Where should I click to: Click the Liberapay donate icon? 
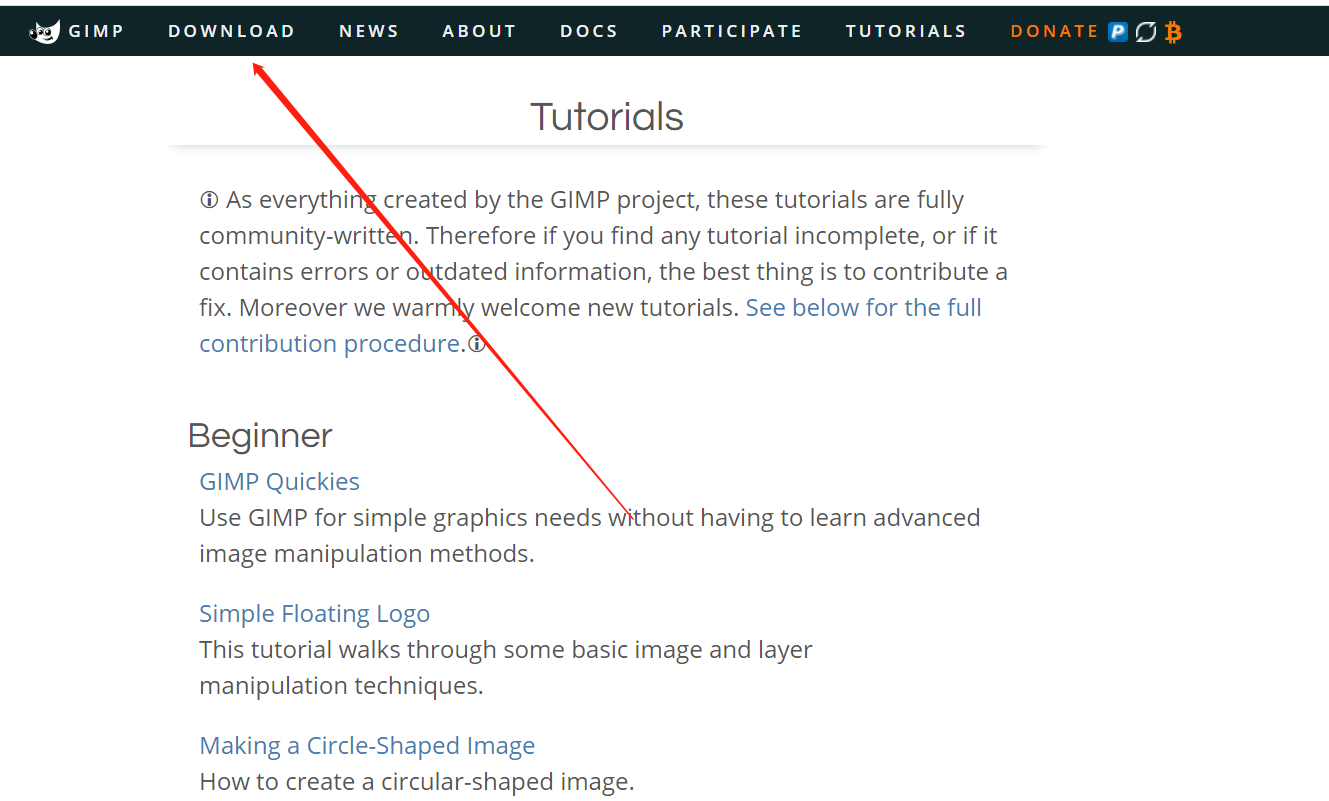[1146, 32]
